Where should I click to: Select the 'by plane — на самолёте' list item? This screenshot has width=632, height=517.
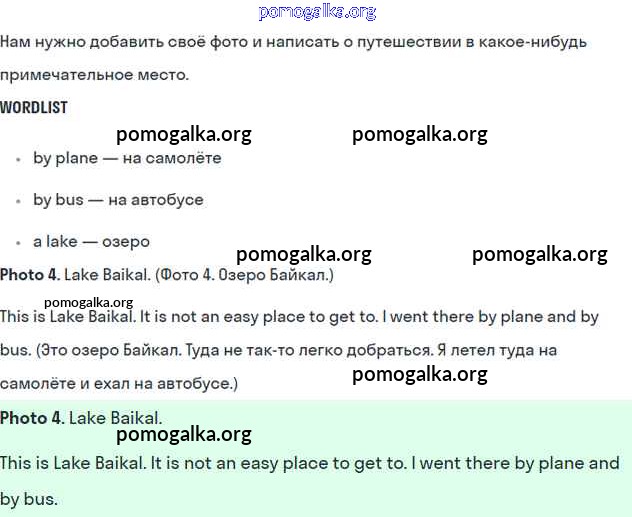click(127, 158)
